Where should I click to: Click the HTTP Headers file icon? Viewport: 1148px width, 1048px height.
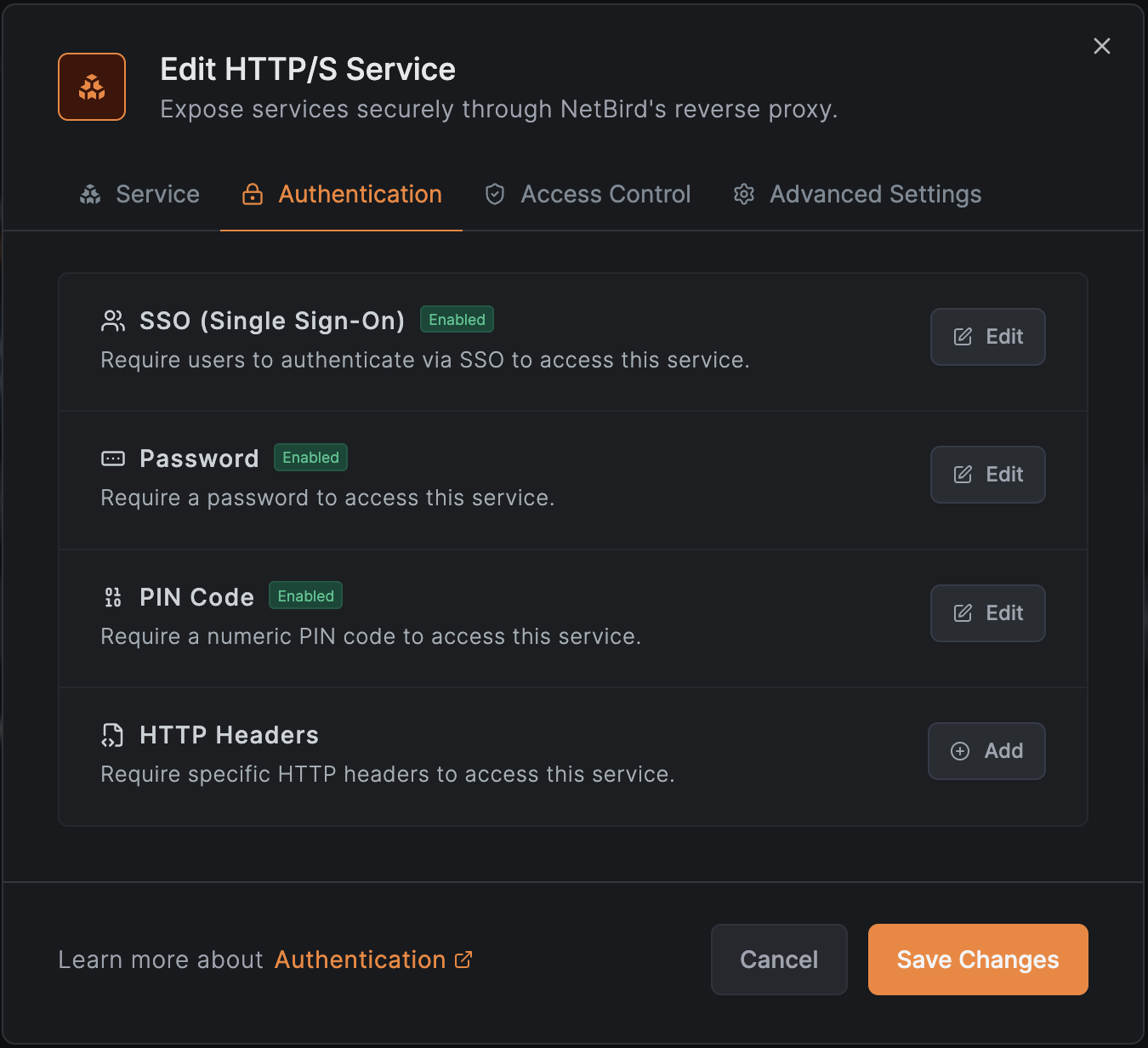coord(112,735)
